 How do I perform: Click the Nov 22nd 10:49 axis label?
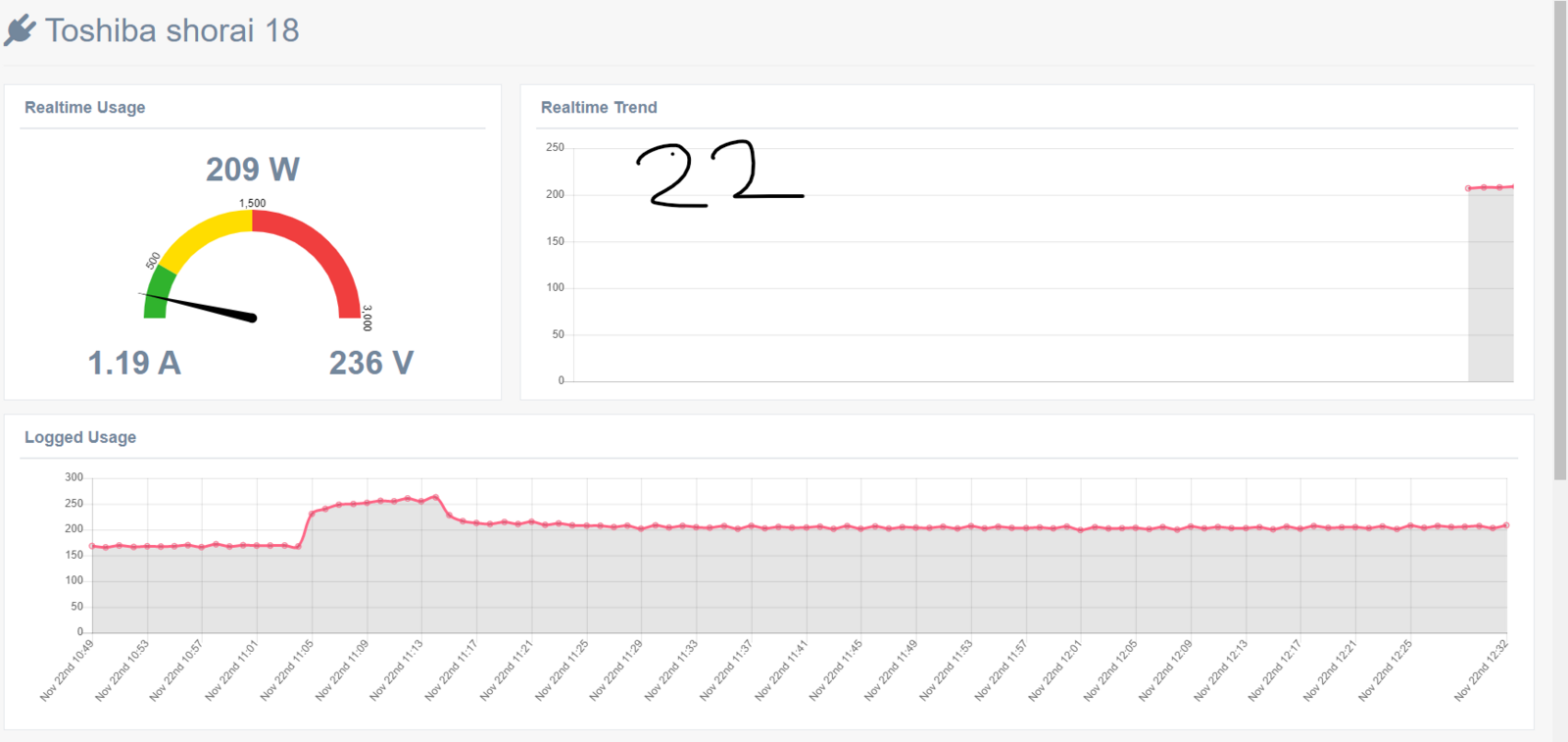67,670
